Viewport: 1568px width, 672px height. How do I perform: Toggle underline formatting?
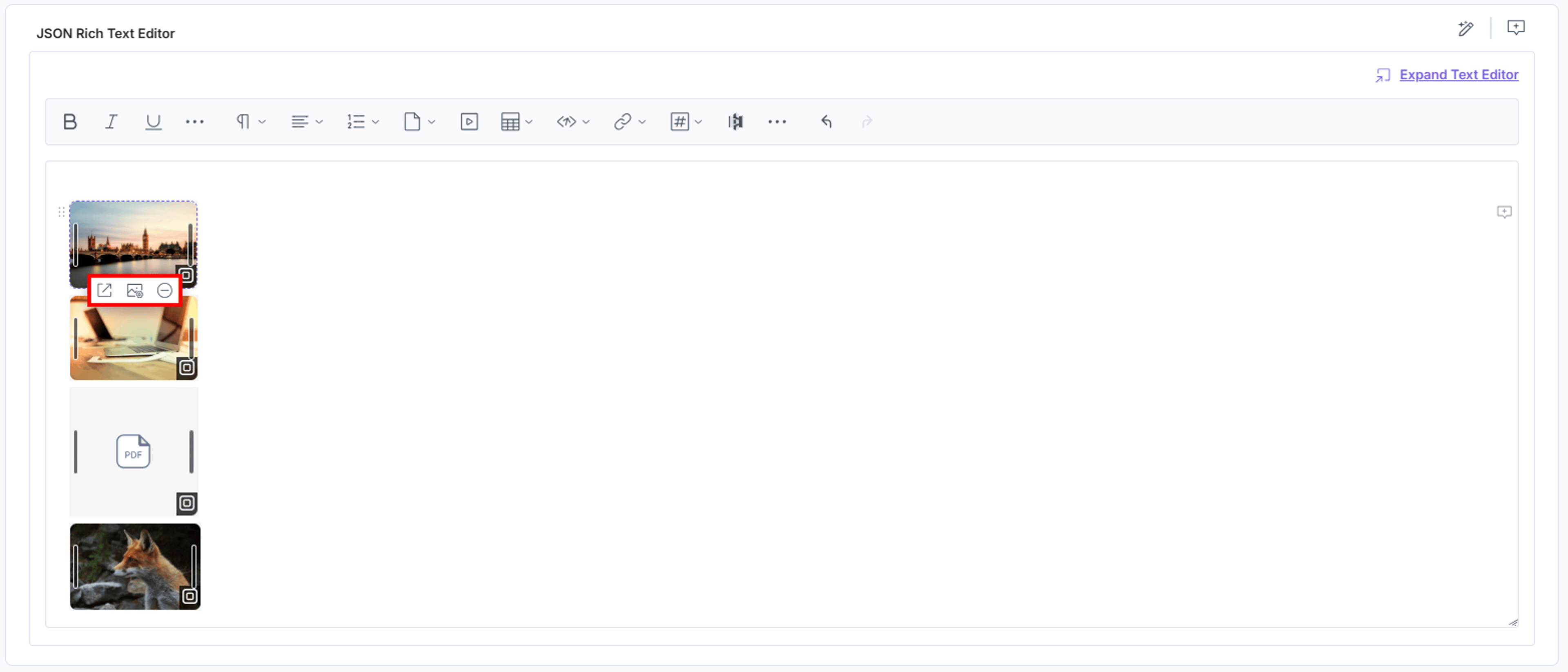click(154, 122)
